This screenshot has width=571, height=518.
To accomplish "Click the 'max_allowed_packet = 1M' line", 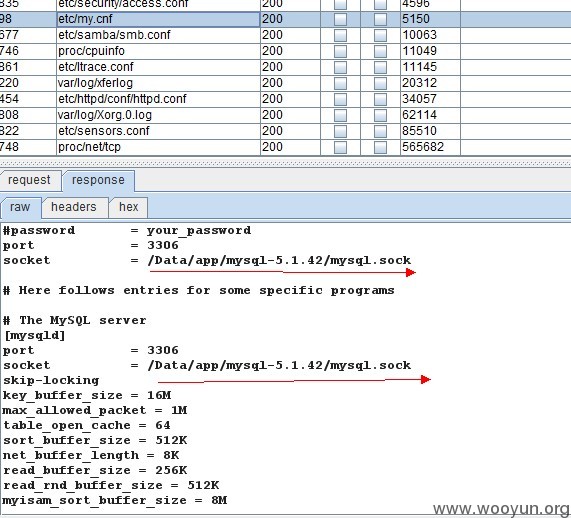I will 95,411.
